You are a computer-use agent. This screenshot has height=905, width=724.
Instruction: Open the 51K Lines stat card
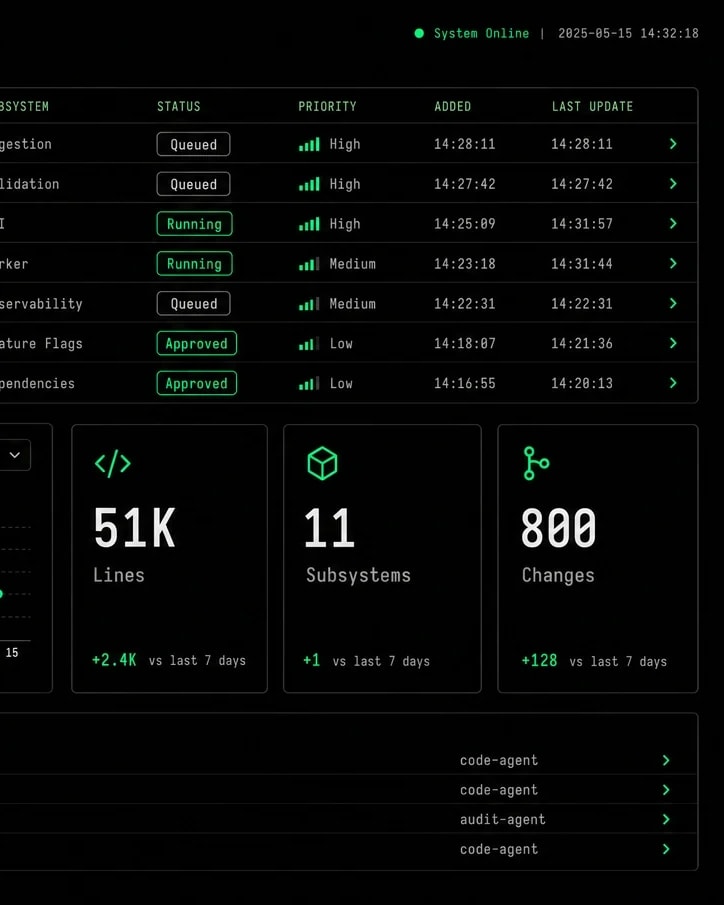pos(170,559)
